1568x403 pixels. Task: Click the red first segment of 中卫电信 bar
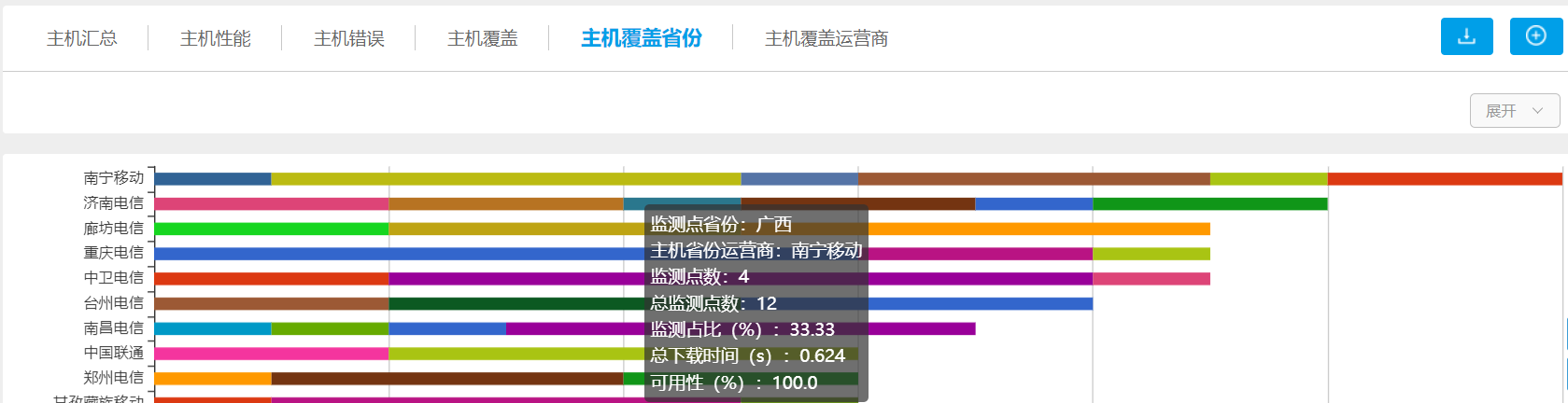[271, 279]
